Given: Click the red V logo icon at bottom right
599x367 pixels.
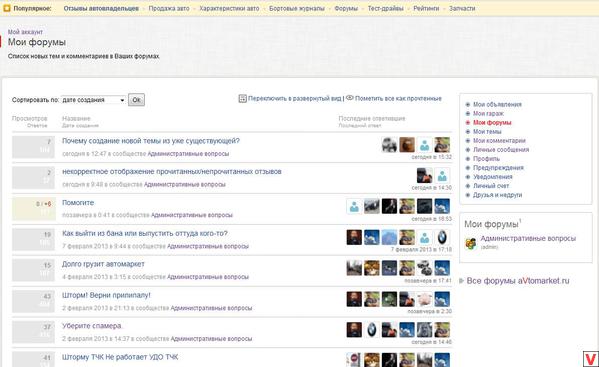Looking at the screenshot, I should point(591,359).
